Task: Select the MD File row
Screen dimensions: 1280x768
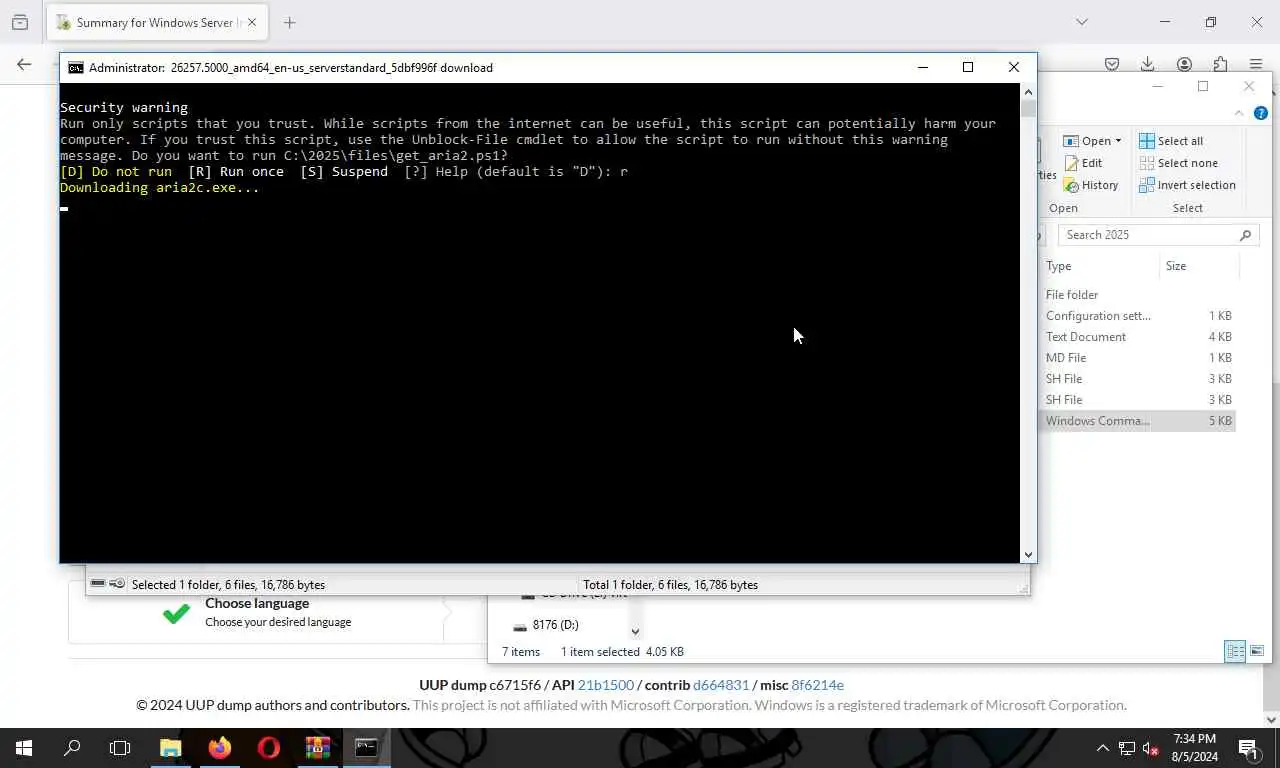Action: tap(1138, 358)
